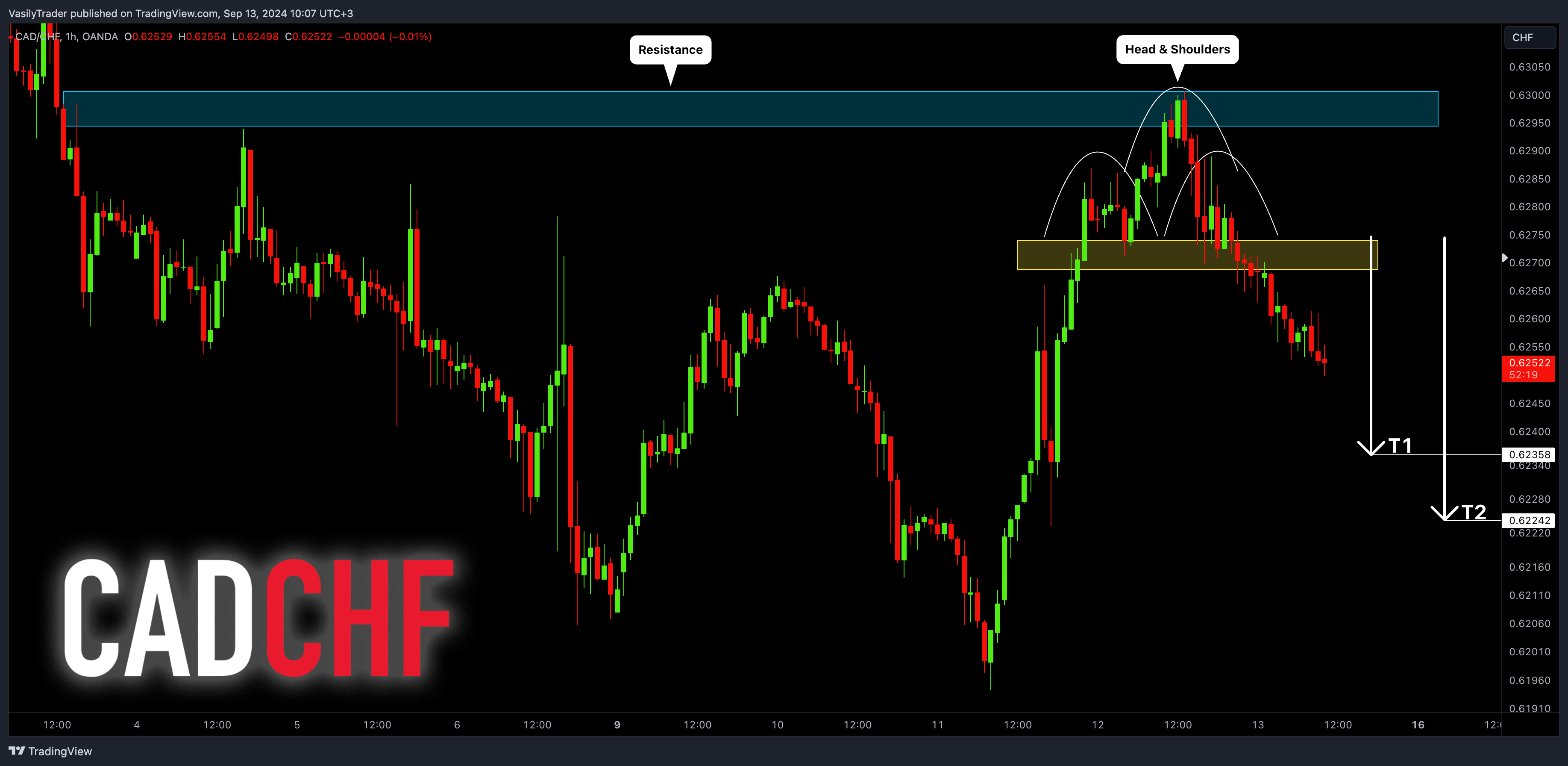Select the T2 target label
The width and height of the screenshot is (1568, 766).
[1474, 512]
